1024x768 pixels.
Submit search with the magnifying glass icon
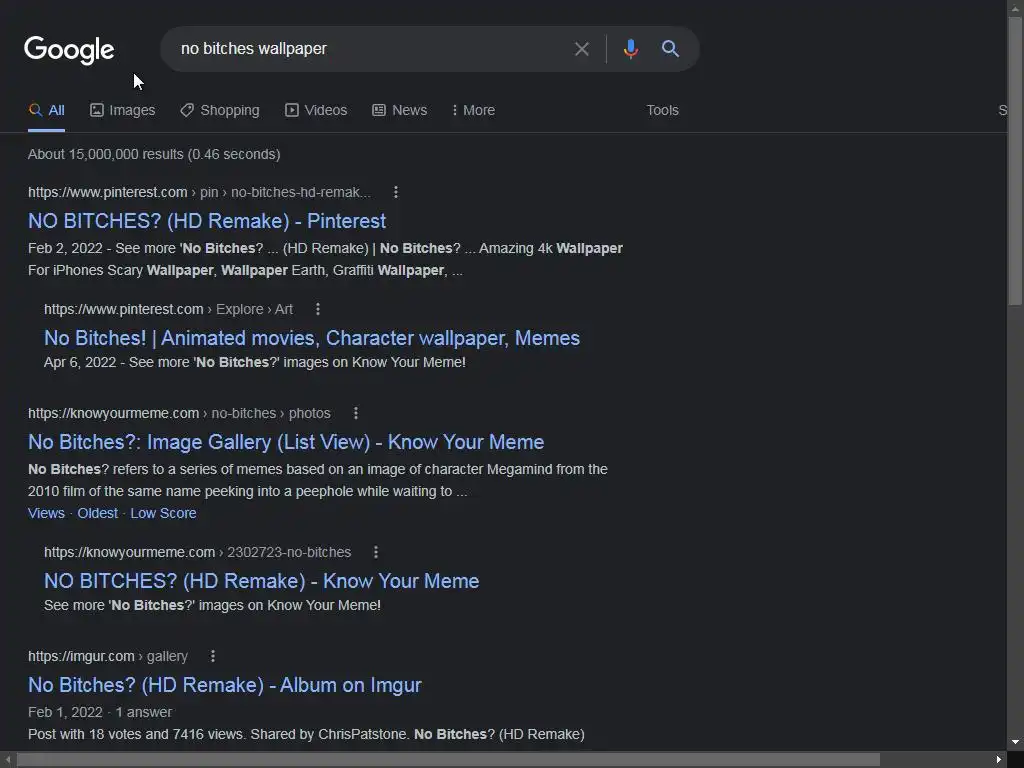point(670,48)
